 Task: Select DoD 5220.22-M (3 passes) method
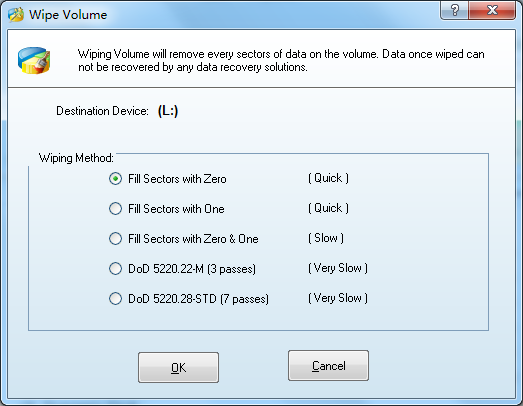115,269
